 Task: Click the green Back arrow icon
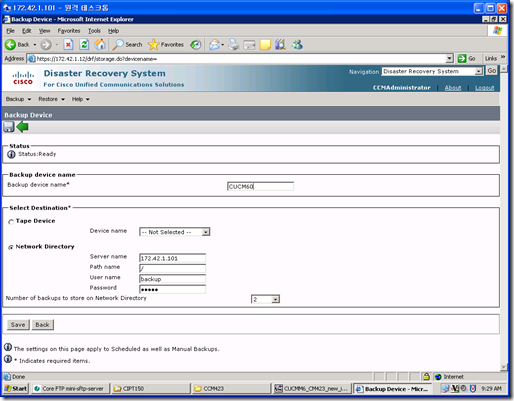pyautogui.click(x=22, y=127)
